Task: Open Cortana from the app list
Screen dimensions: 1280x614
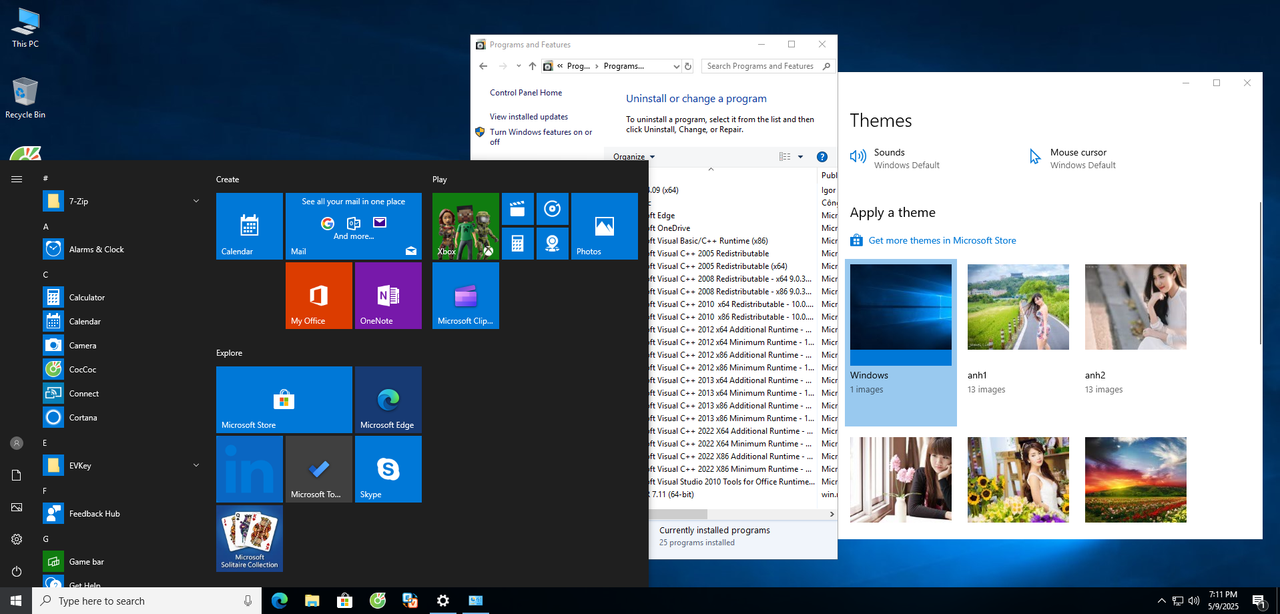Action: coord(123,417)
